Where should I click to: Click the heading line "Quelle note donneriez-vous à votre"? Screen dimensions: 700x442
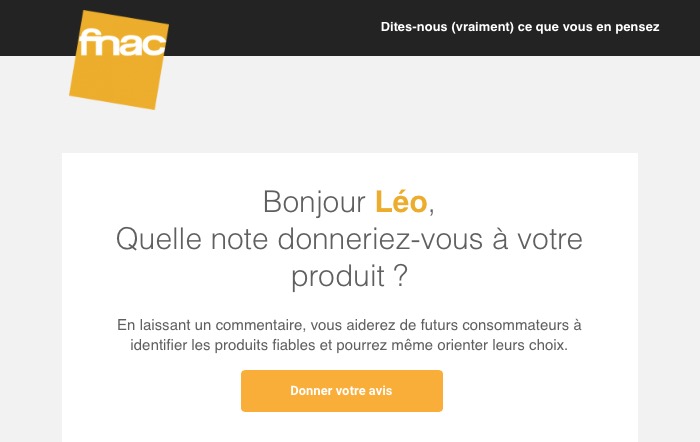click(349, 239)
